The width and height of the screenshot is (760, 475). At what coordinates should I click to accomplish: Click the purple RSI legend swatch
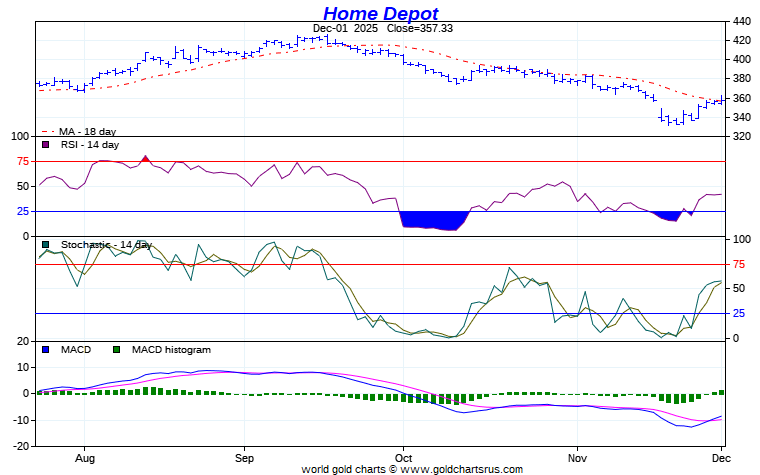(46, 144)
